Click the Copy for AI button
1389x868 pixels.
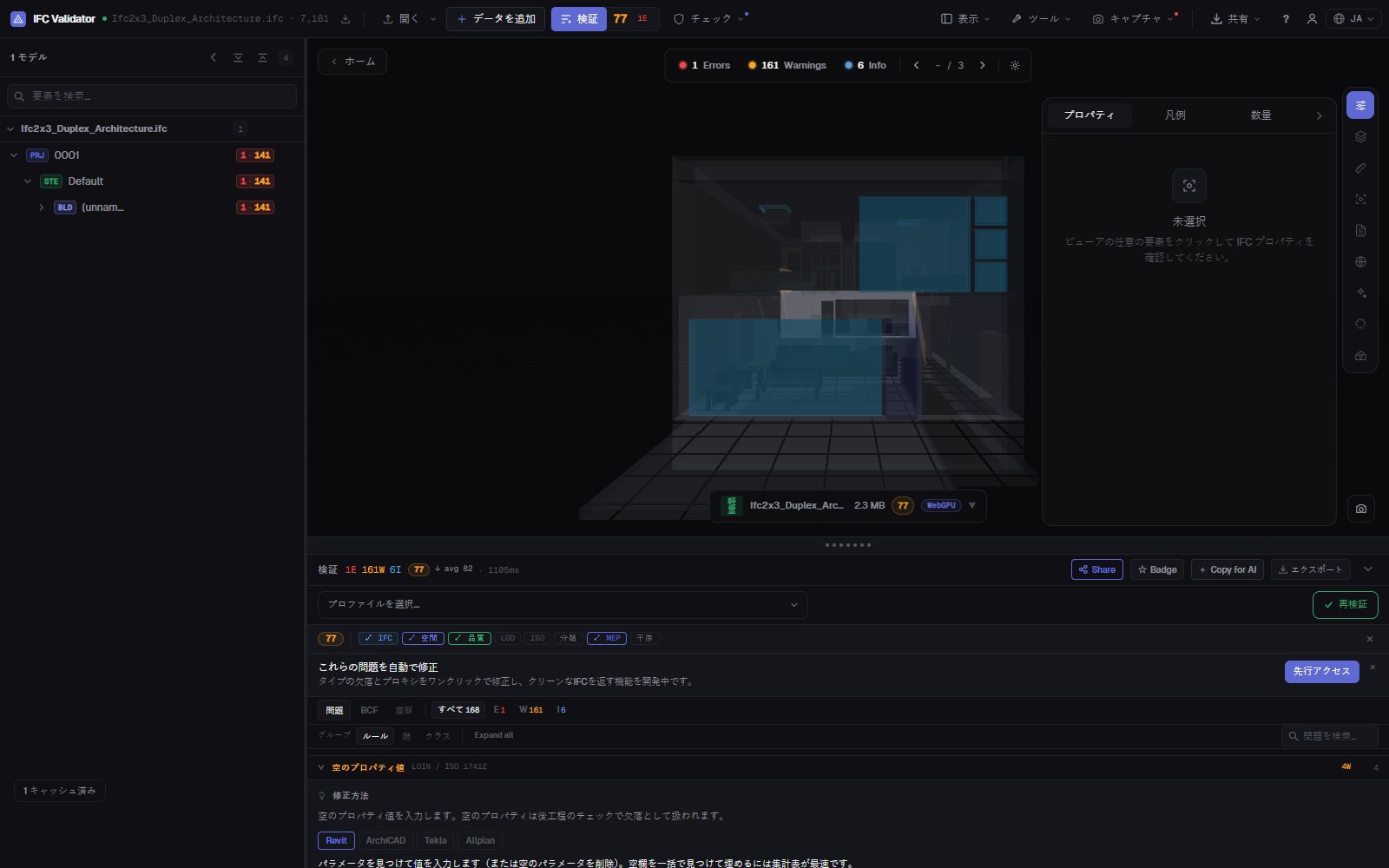tap(1228, 569)
